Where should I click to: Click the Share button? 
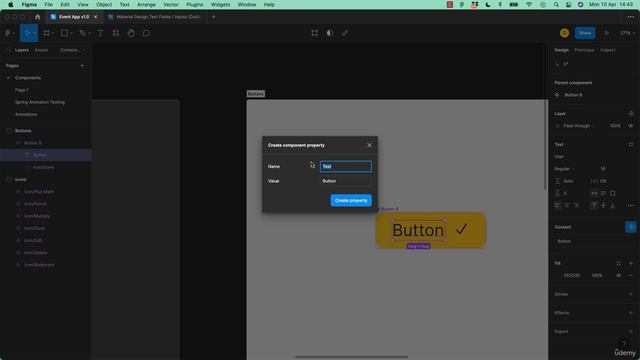(585, 33)
